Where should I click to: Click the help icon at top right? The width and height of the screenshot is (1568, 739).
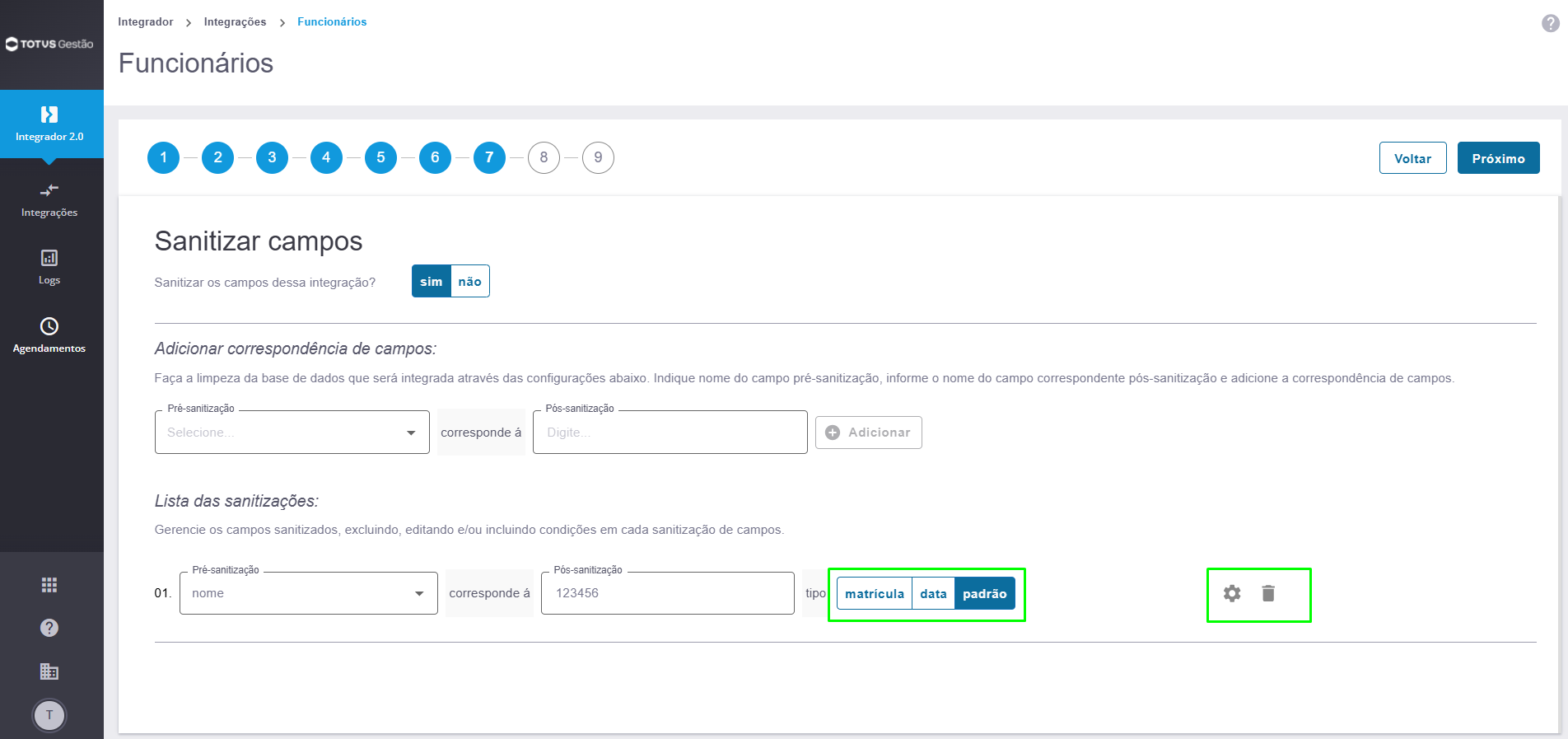pos(1551,23)
